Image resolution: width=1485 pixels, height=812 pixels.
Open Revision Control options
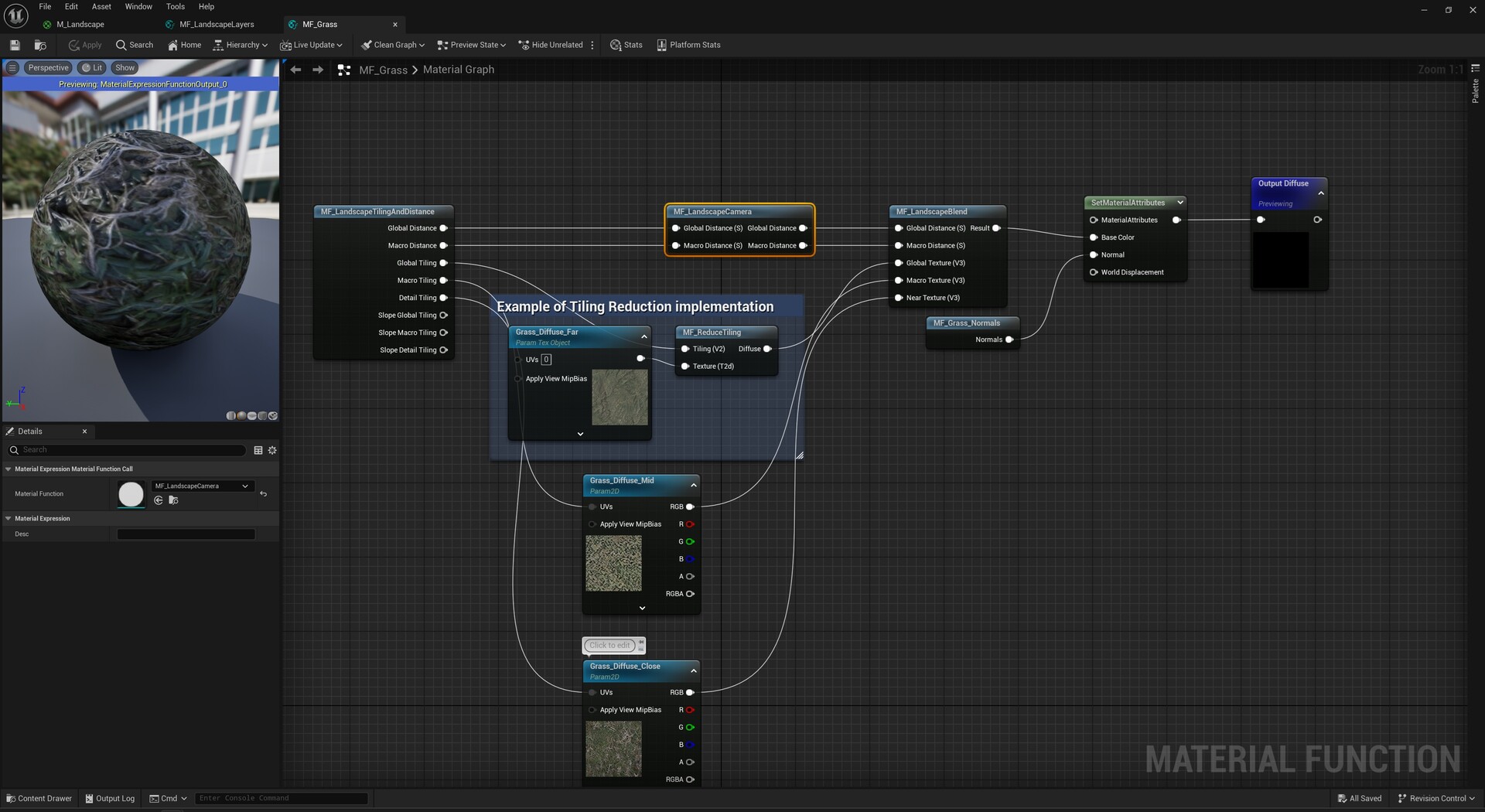click(1435, 798)
